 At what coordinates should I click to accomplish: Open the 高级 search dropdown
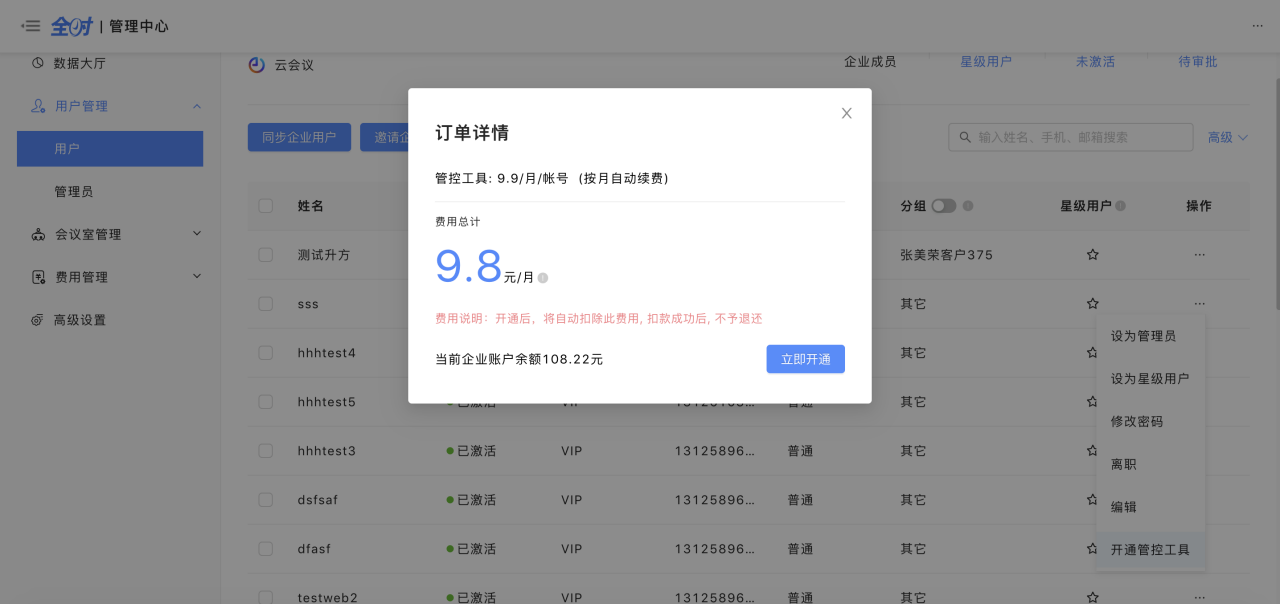click(x=1228, y=137)
